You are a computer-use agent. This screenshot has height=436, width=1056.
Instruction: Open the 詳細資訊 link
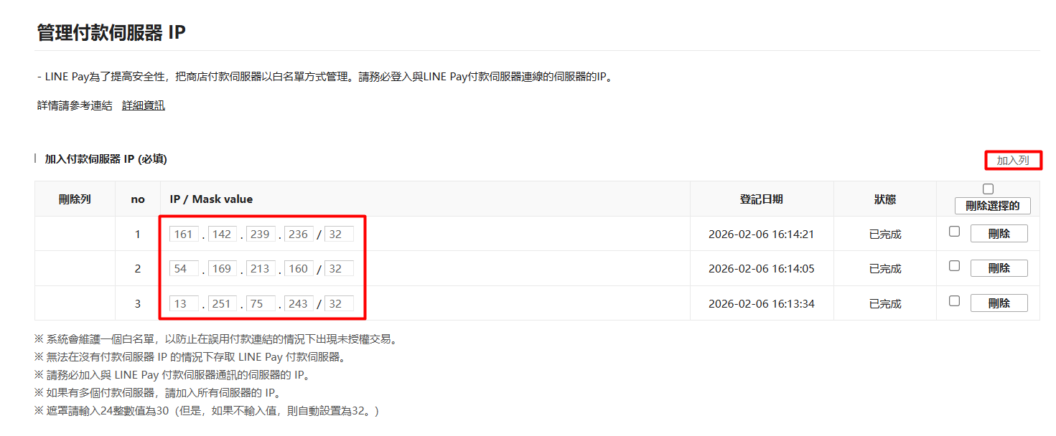coord(143,106)
